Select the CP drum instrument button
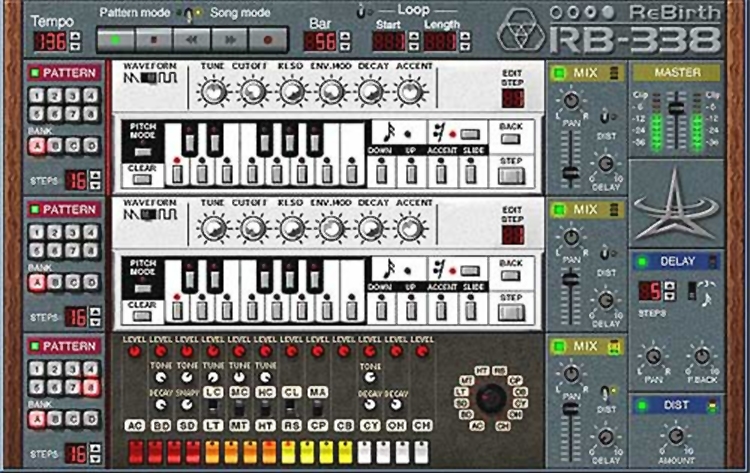The height and width of the screenshot is (473, 750). [318, 423]
